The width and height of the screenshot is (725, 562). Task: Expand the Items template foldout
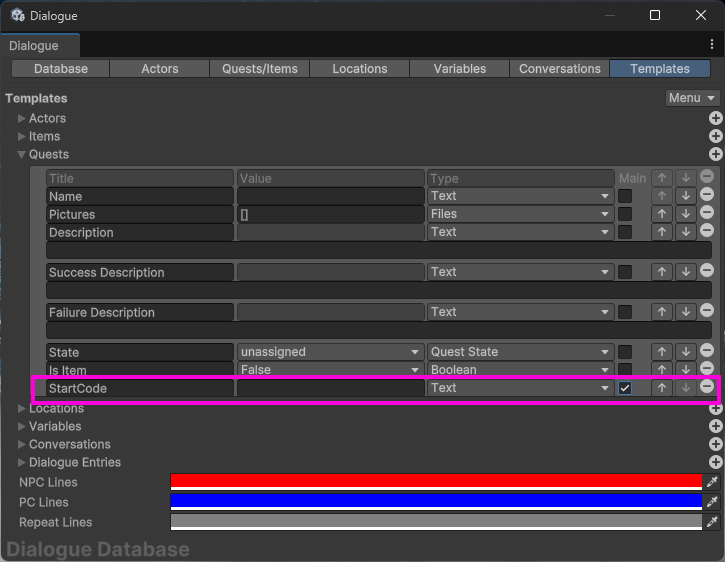click(x=21, y=136)
